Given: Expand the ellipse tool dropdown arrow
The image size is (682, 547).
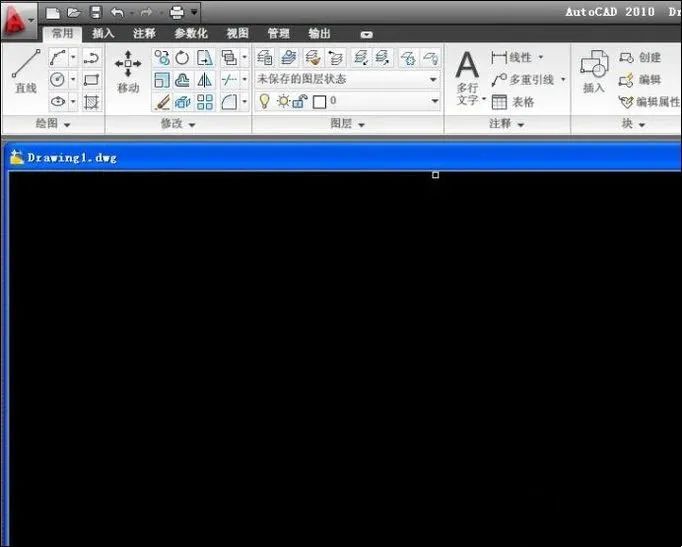Looking at the screenshot, I should point(73,102).
